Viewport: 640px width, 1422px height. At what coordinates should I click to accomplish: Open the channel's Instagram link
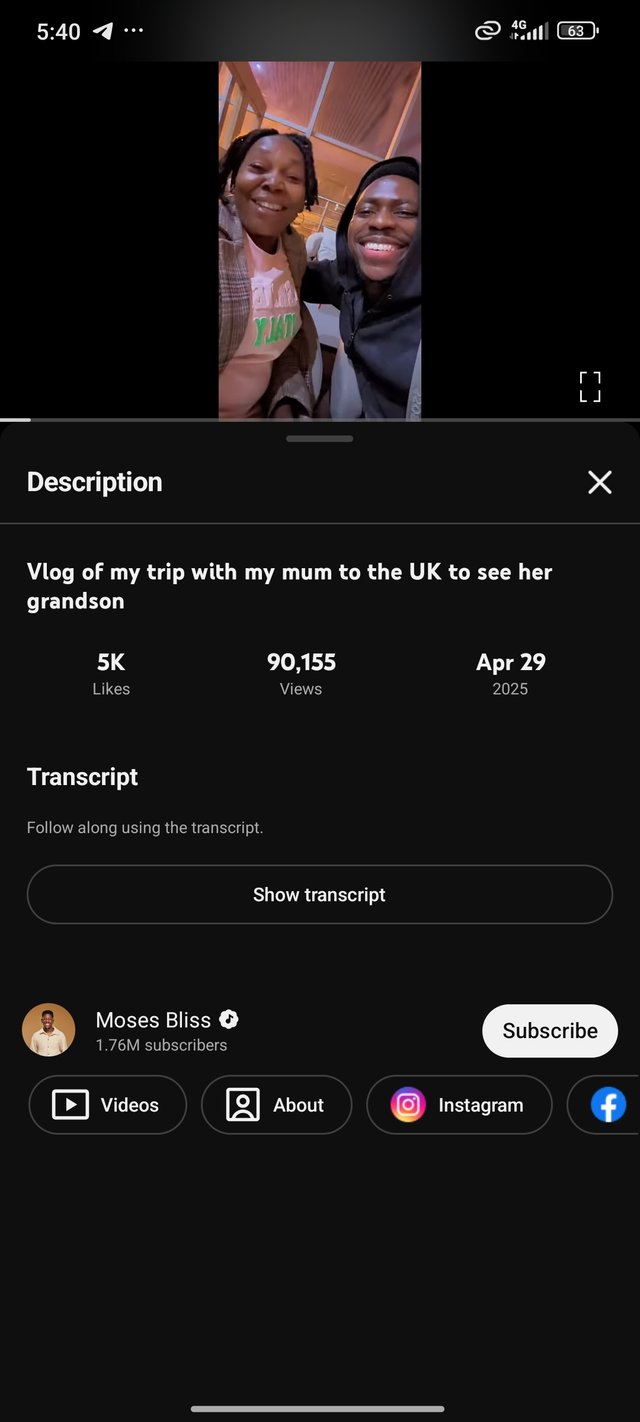[459, 1105]
